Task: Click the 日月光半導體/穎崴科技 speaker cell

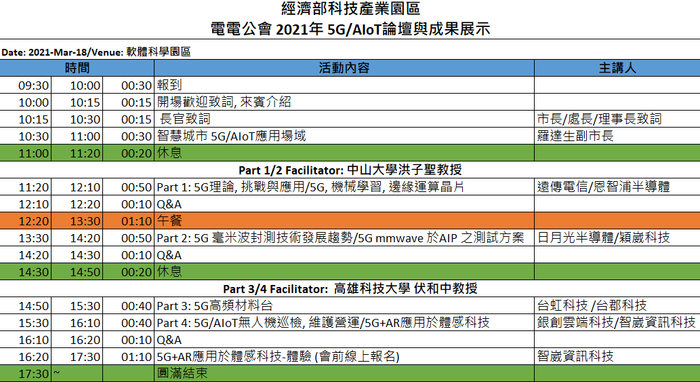Action: click(x=617, y=238)
